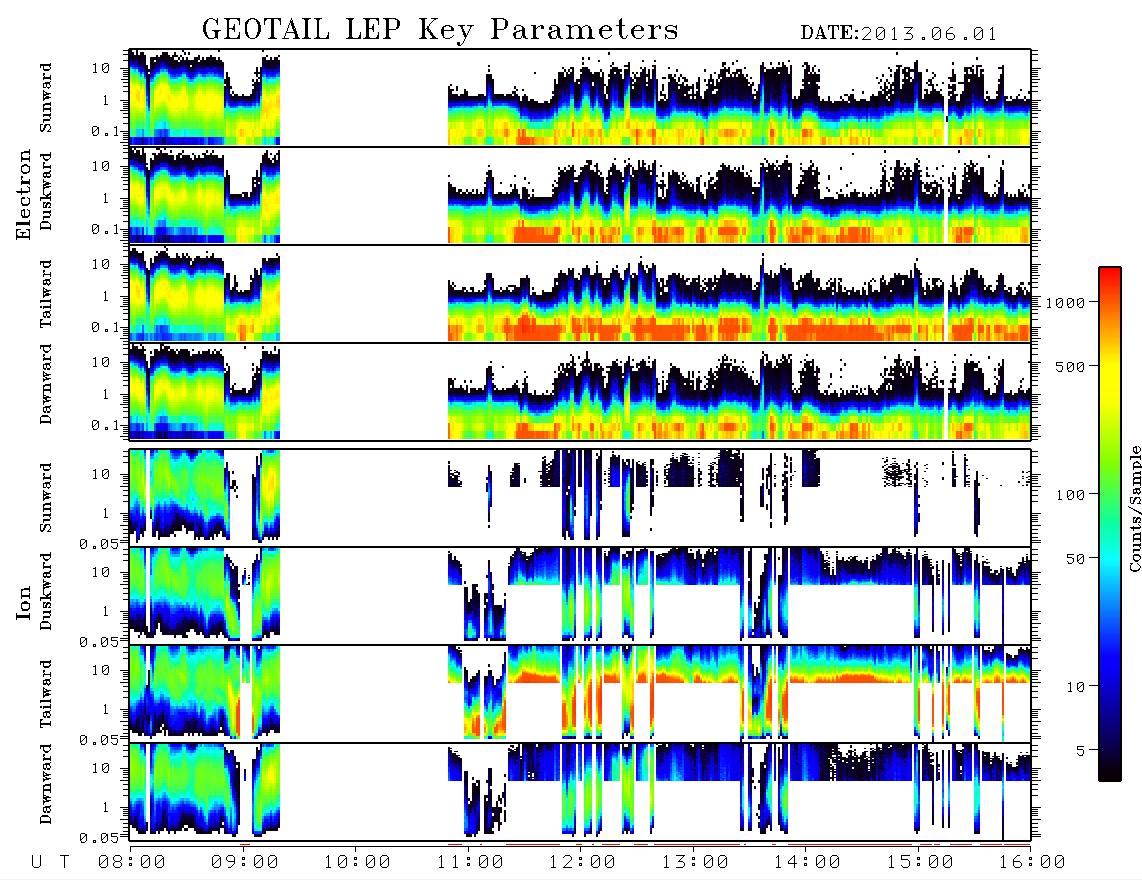Viewport: 1142px width, 880px height.
Task: Click the 10:00 time tick label
Action: [x=357, y=863]
